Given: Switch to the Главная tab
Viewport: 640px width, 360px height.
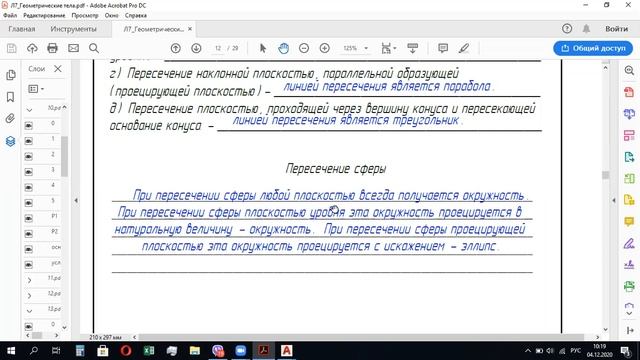Looking at the screenshot, I should 22,29.
